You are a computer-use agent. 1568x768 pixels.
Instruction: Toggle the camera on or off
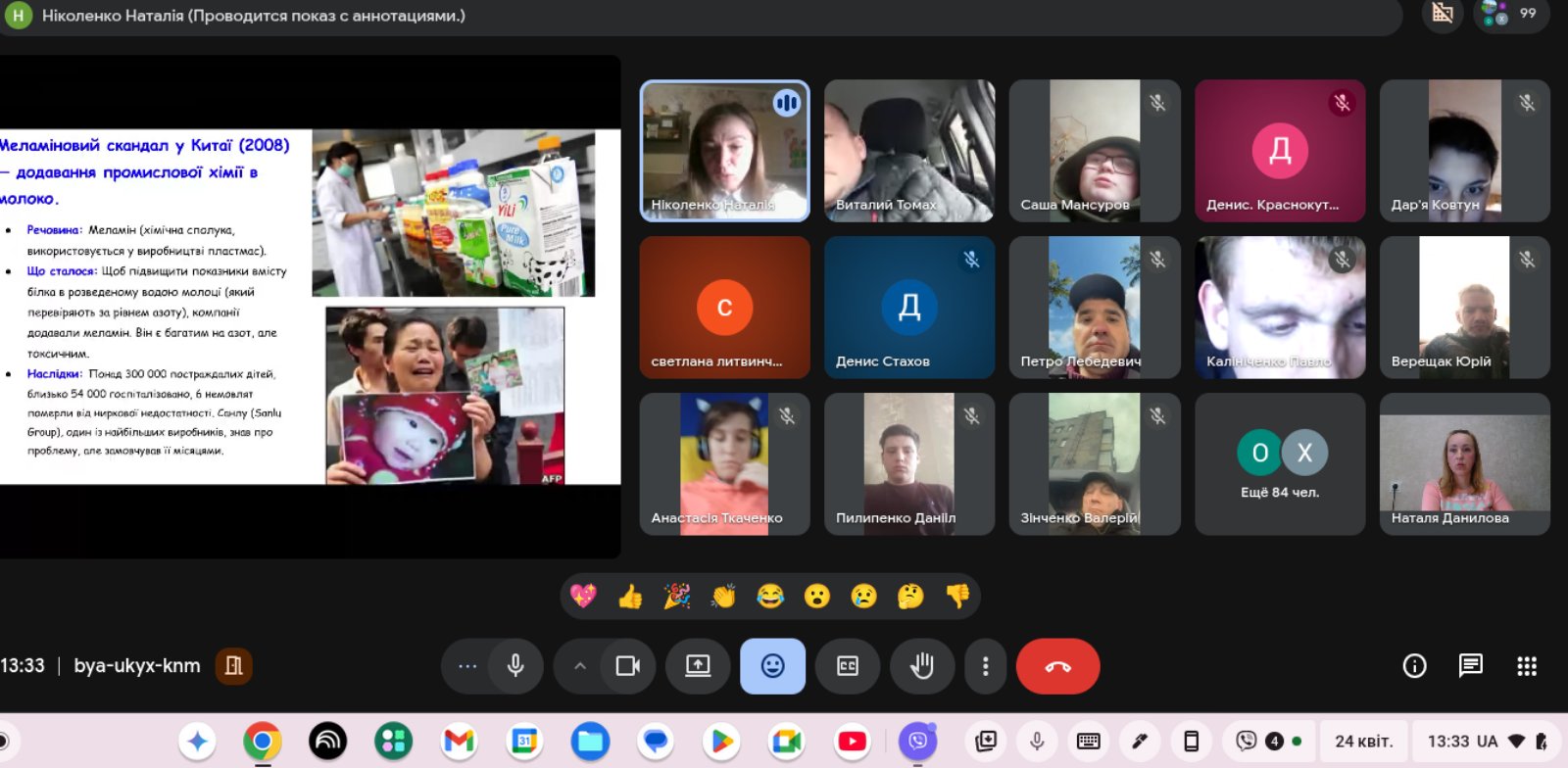627,666
